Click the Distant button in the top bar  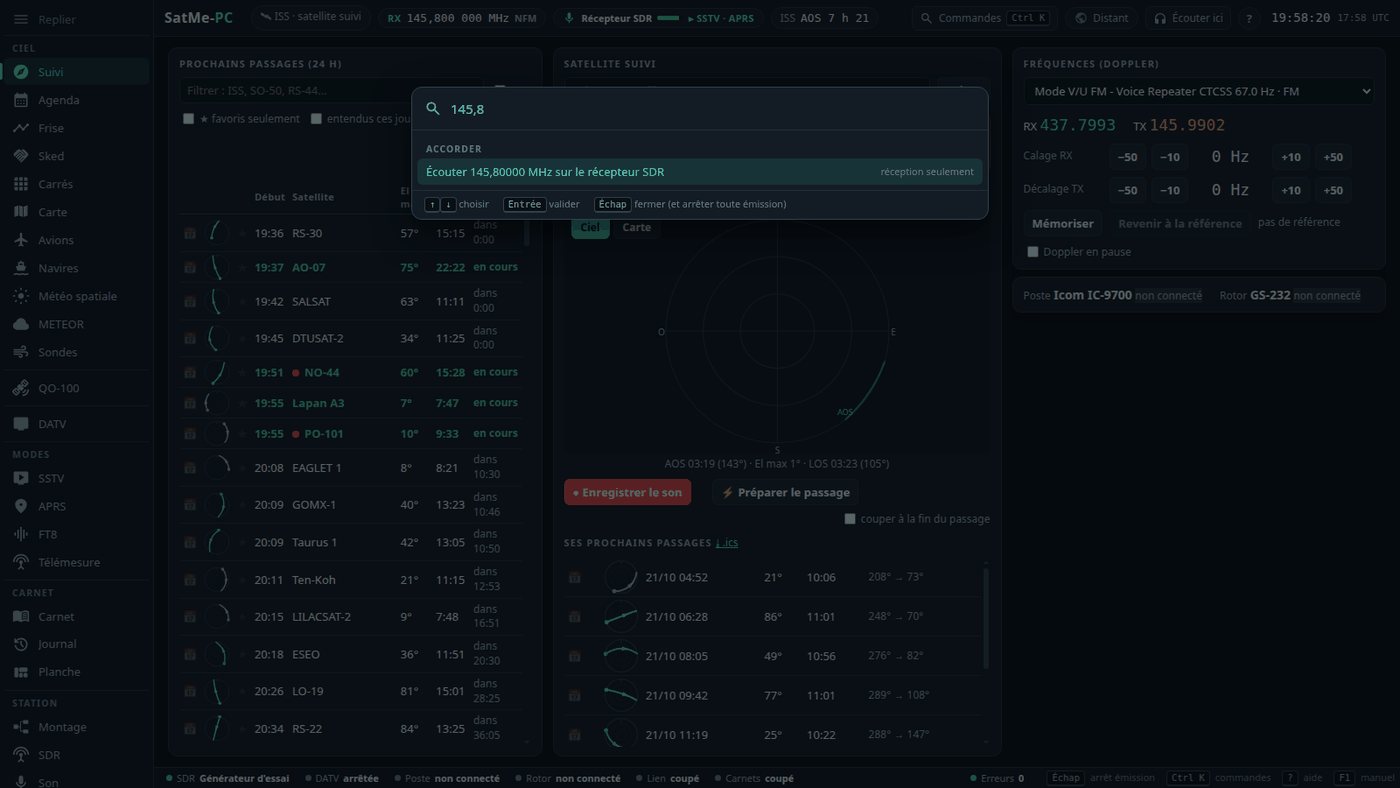[x=1101, y=18]
